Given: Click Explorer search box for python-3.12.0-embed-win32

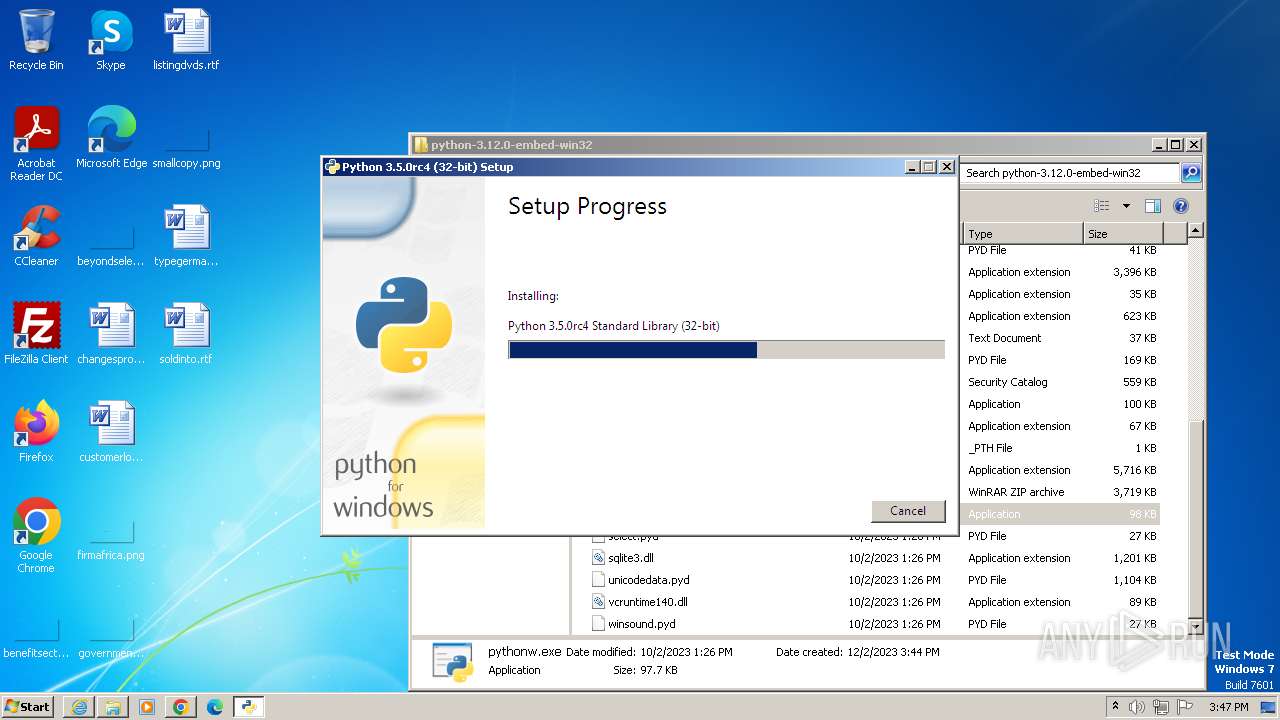Looking at the screenshot, I should pos(1070,173).
